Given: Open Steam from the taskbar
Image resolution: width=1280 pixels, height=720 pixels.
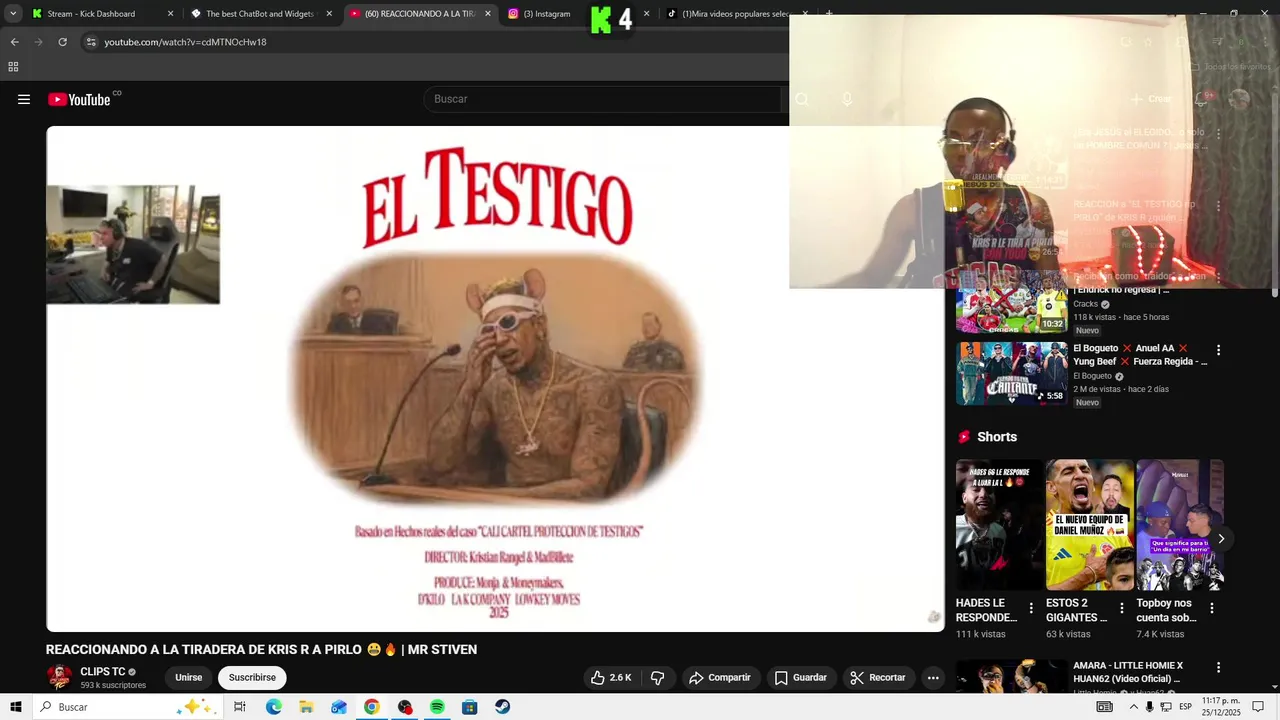Looking at the screenshot, I should pos(502,707).
